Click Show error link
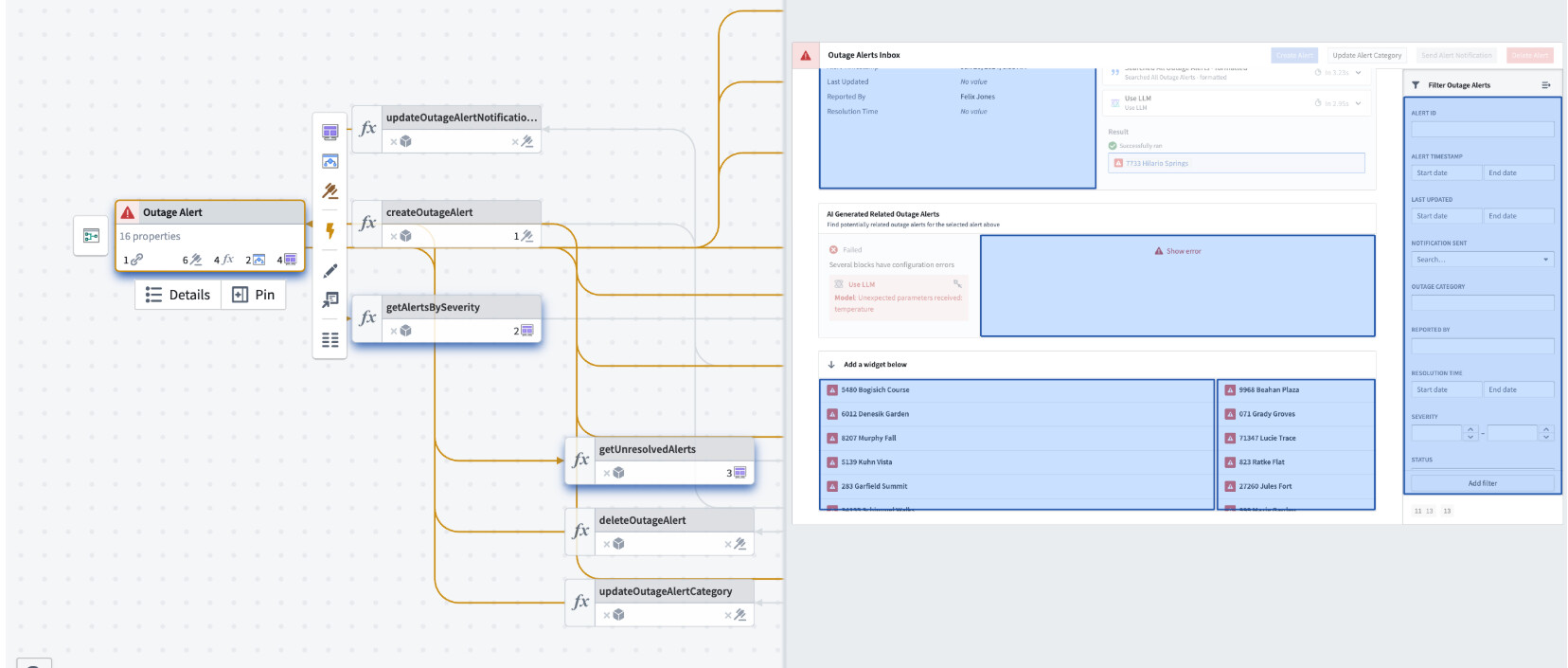The width and height of the screenshot is (1568, 668). [x=1178, y=251]
